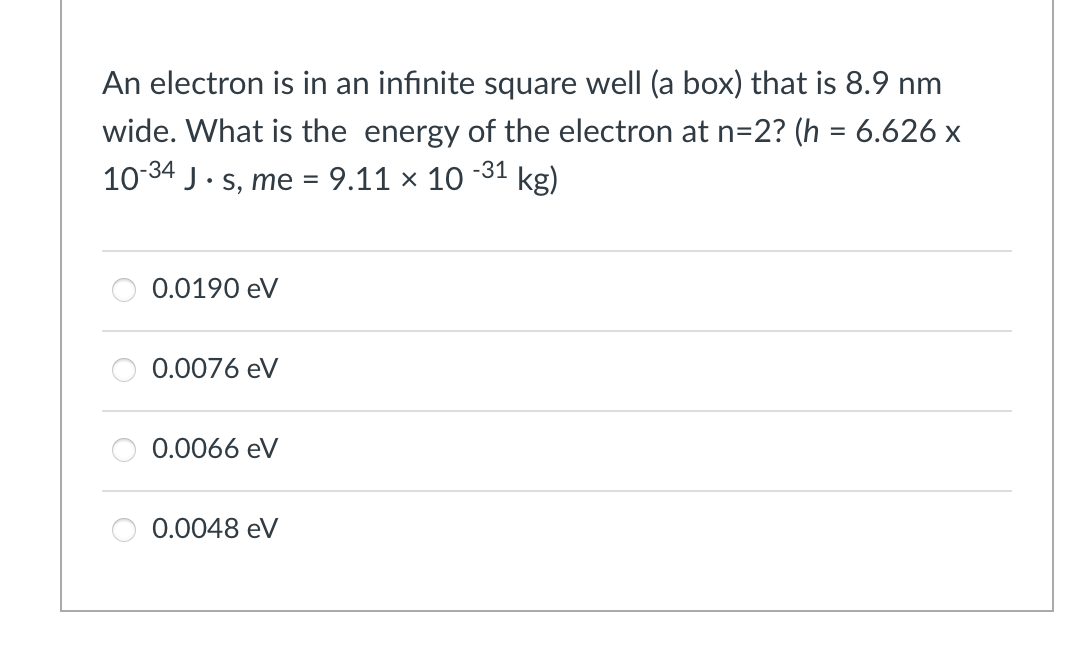Screen dimensions: 1066x648
Task: Select the 0.0066 eV radio button
Action: pos(123,450)
